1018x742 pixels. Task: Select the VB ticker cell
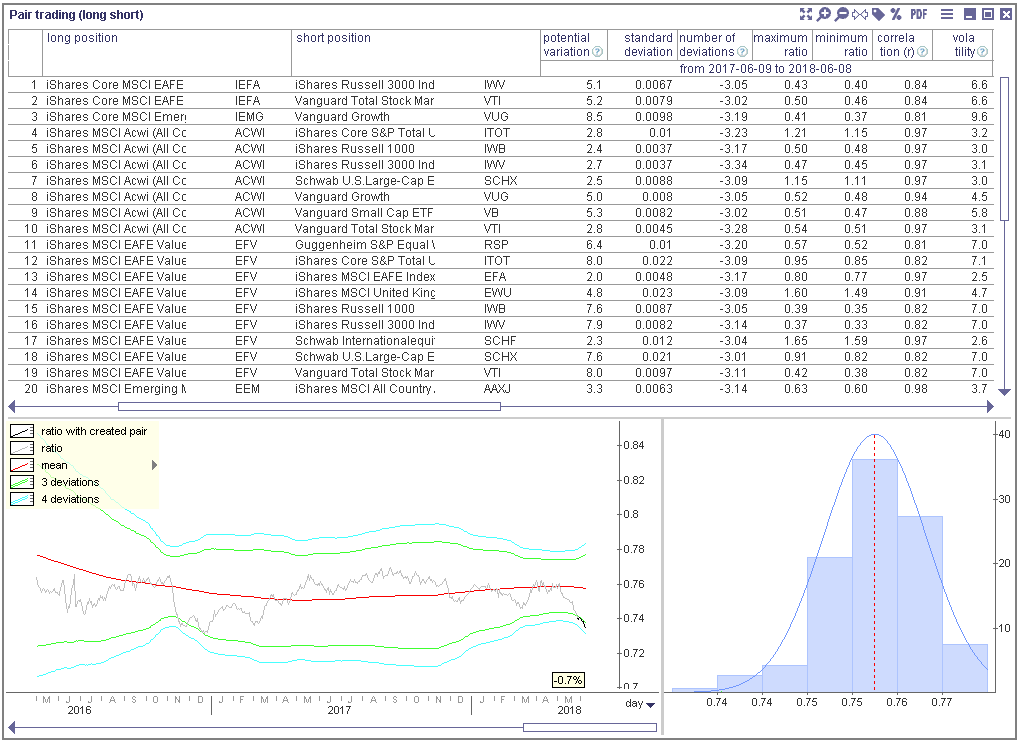point(491,213)
